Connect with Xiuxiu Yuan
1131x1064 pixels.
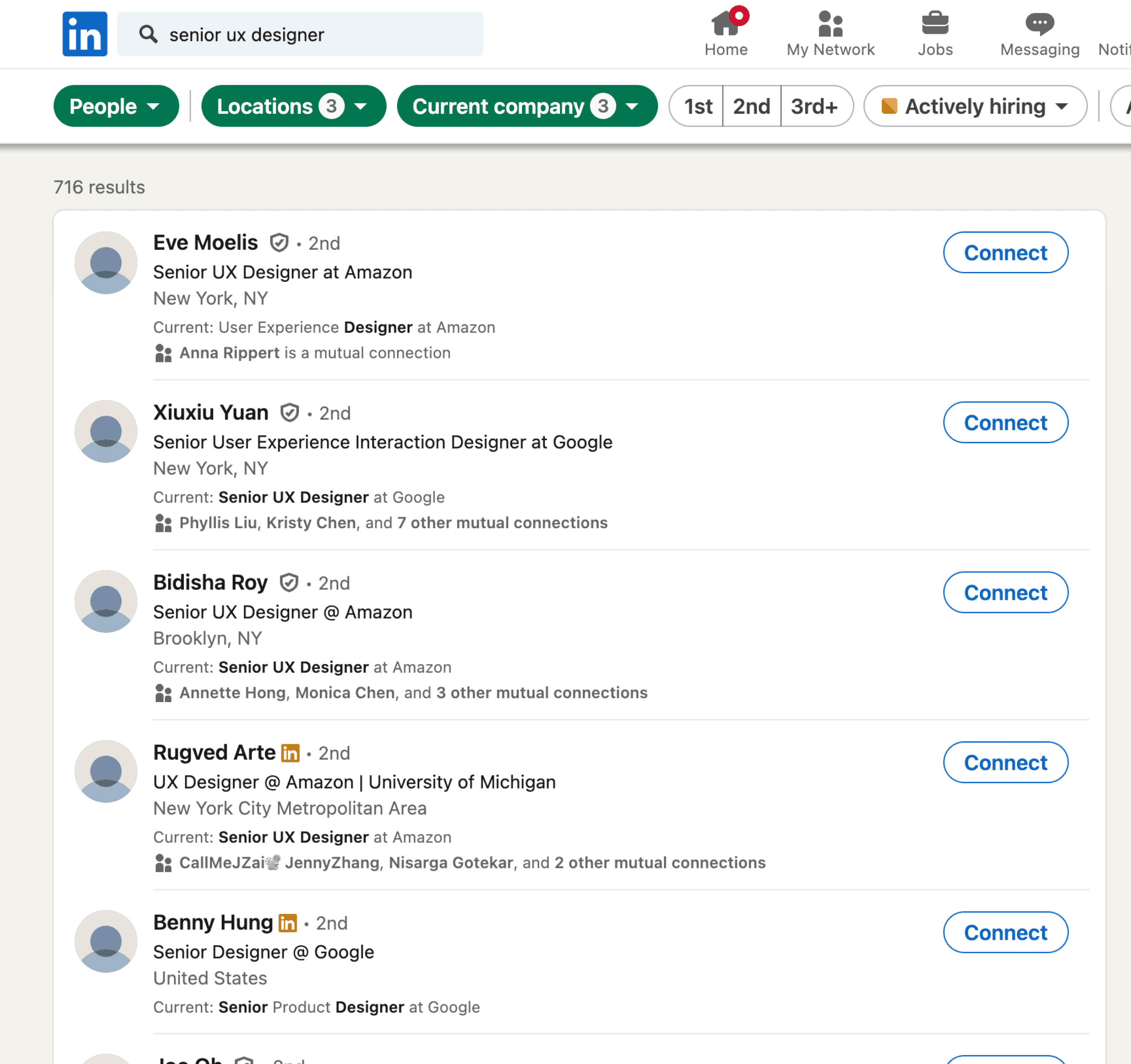(1005, 422)
